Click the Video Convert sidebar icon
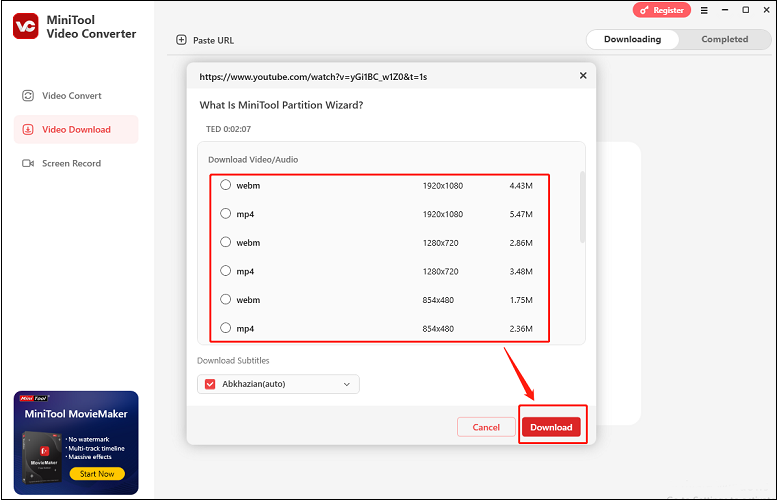Viewport: 777px width, 500px height. click(x=28, y=96)
